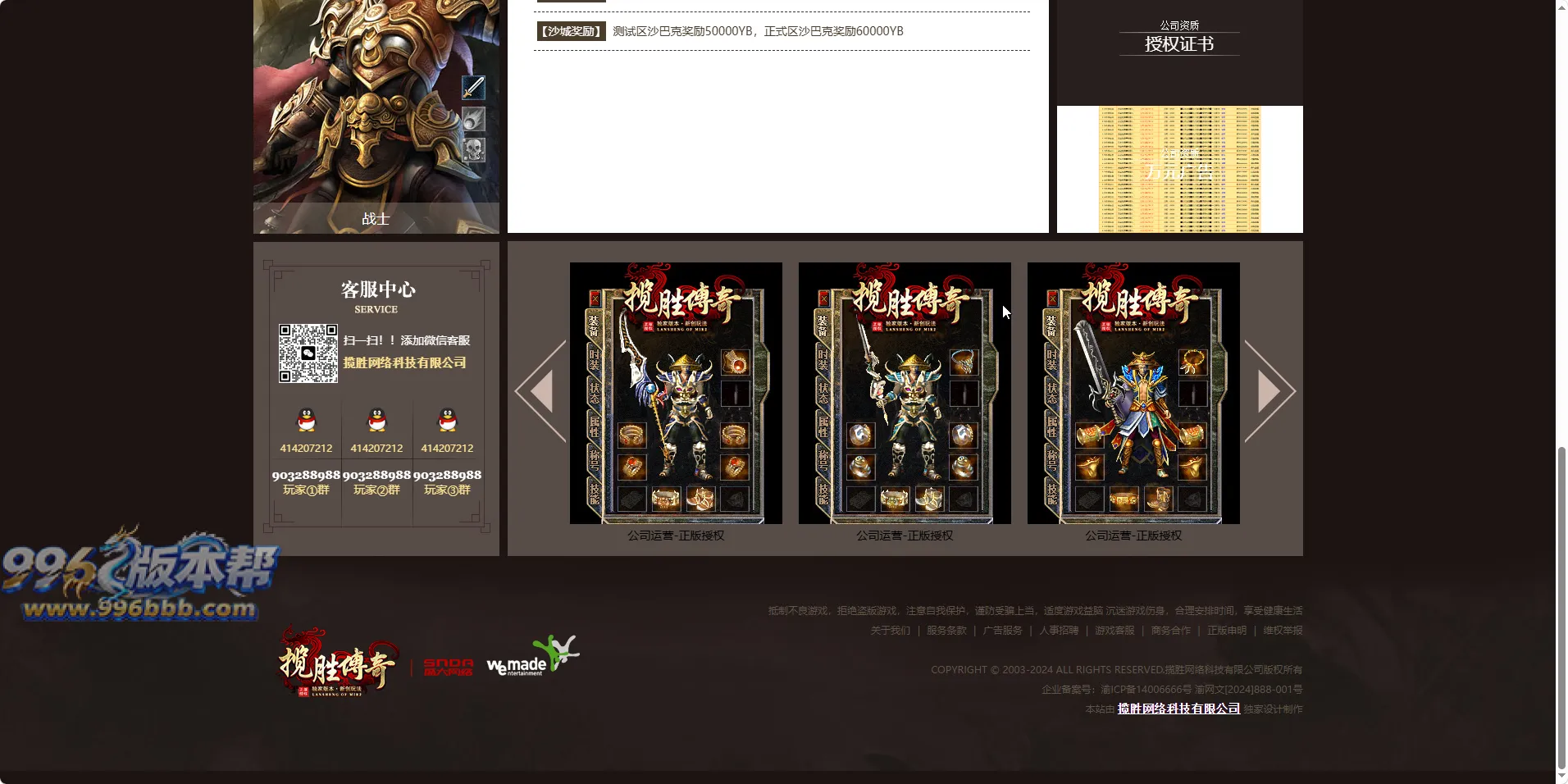Open the 维权举报 footer link

coord(1283,631)
